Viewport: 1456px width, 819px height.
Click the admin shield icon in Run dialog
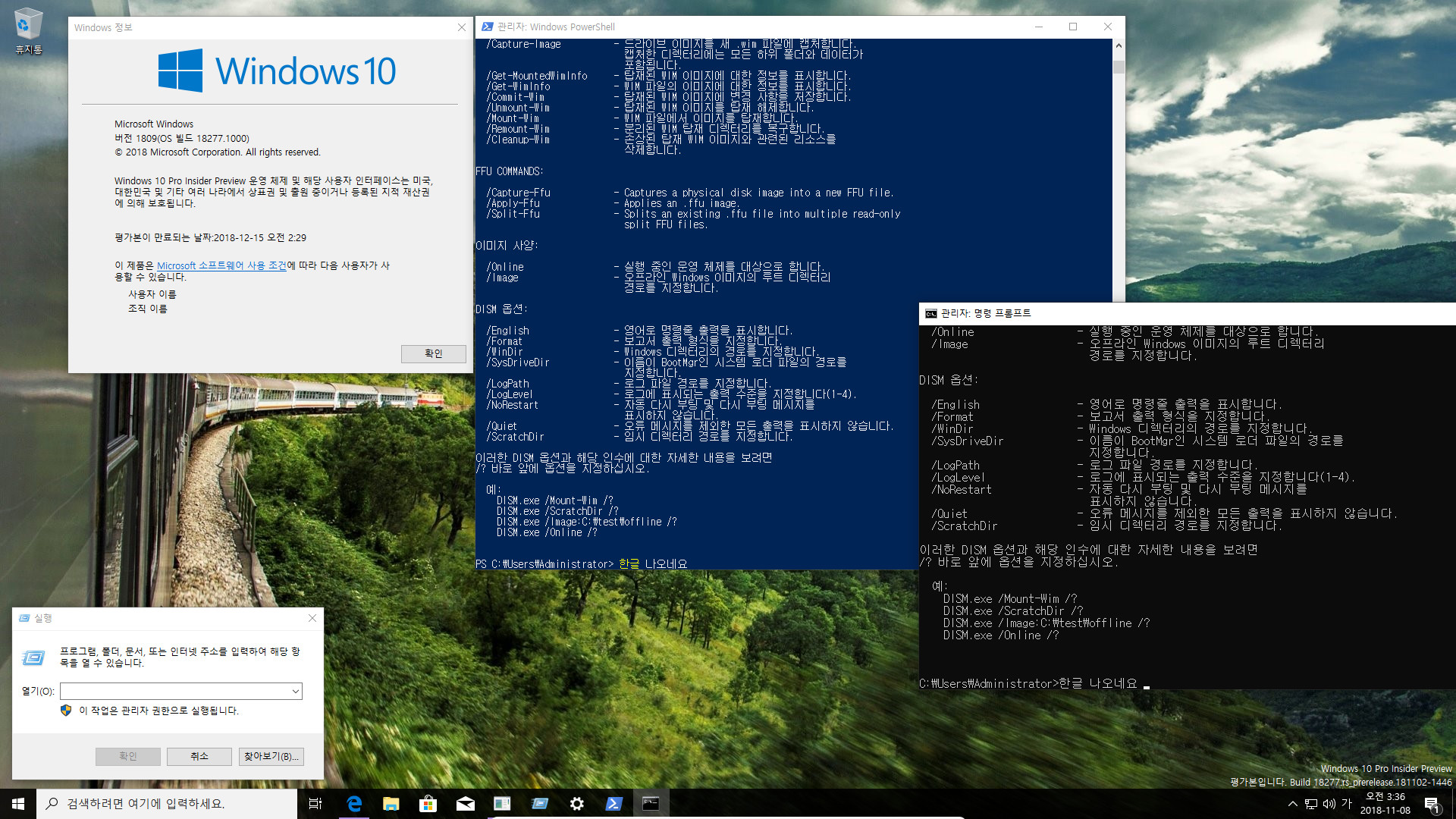pos(66,711)
